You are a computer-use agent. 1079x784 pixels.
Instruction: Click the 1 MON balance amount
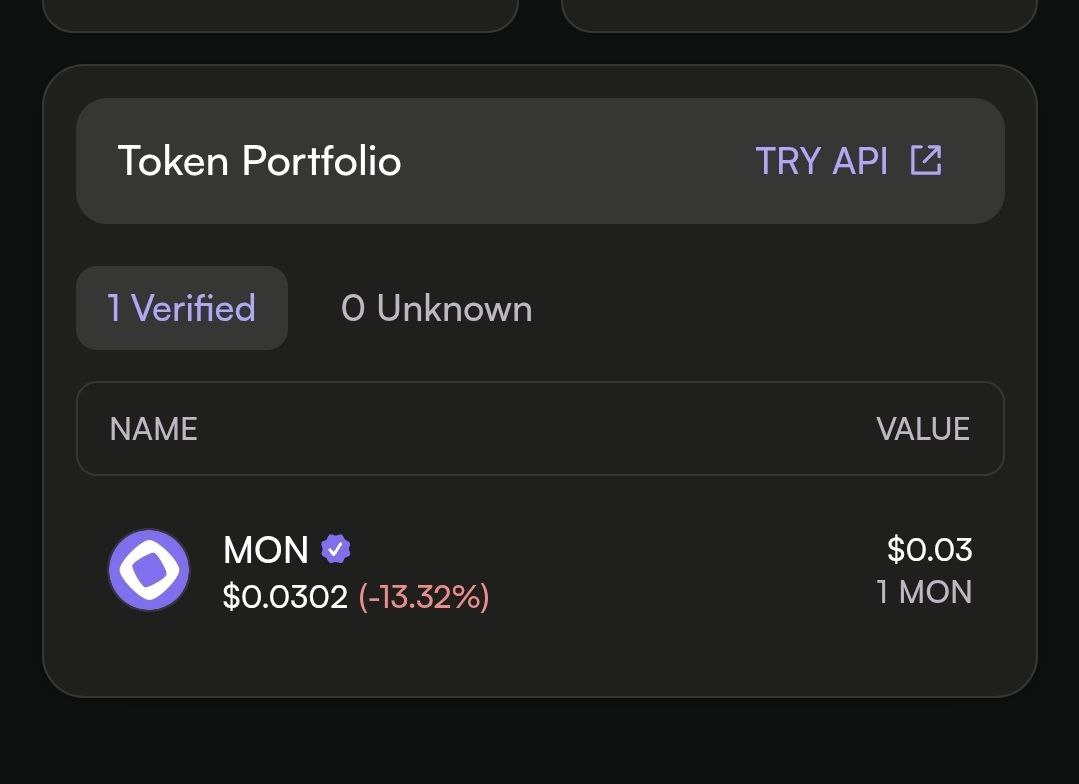click(x=924, y=592)
